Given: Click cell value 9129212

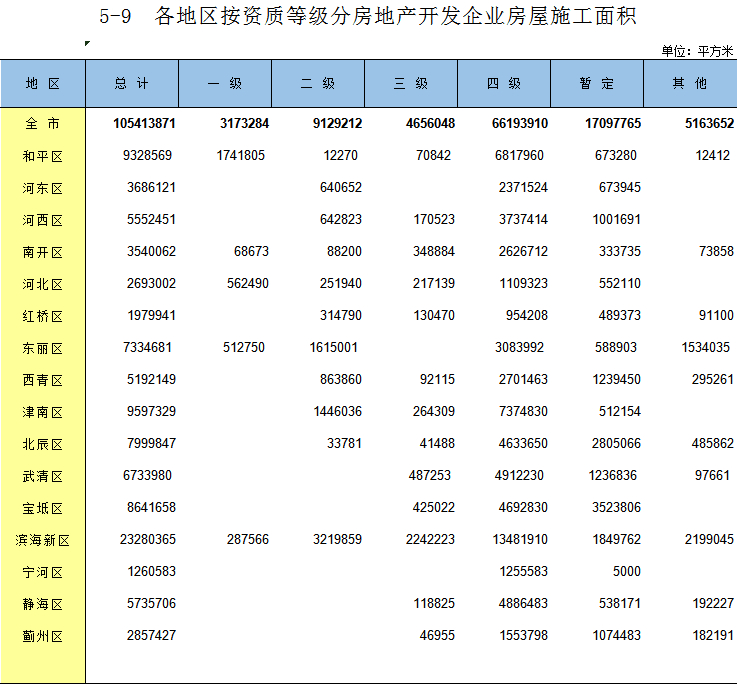Looking at the screenshot, I should point(337,123).
